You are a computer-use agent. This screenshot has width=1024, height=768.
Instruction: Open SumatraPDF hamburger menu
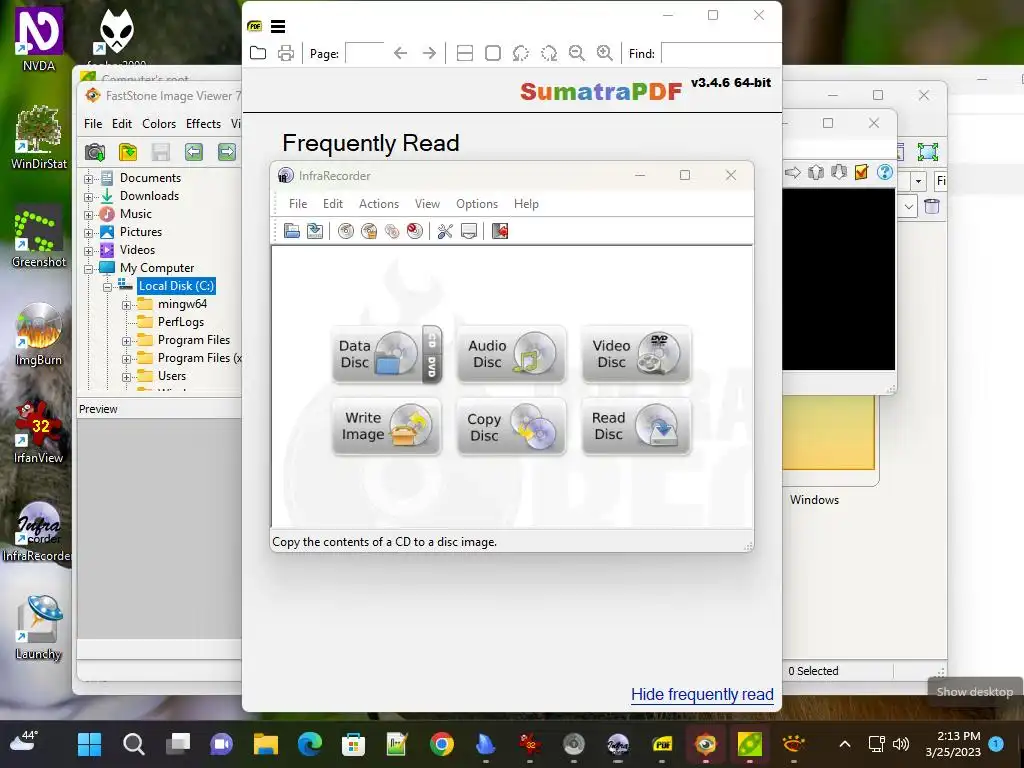[278, 26]
